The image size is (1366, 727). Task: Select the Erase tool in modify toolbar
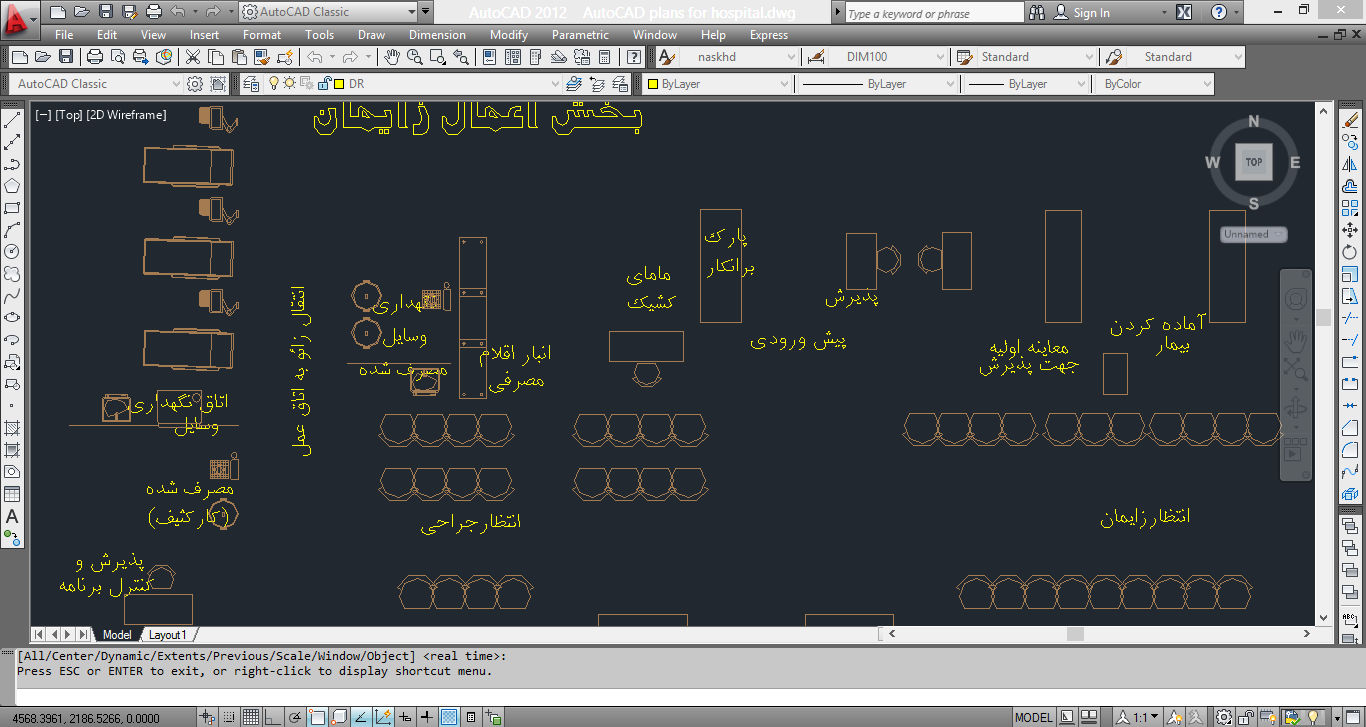pyautogui.click(x=1351, y=120)
